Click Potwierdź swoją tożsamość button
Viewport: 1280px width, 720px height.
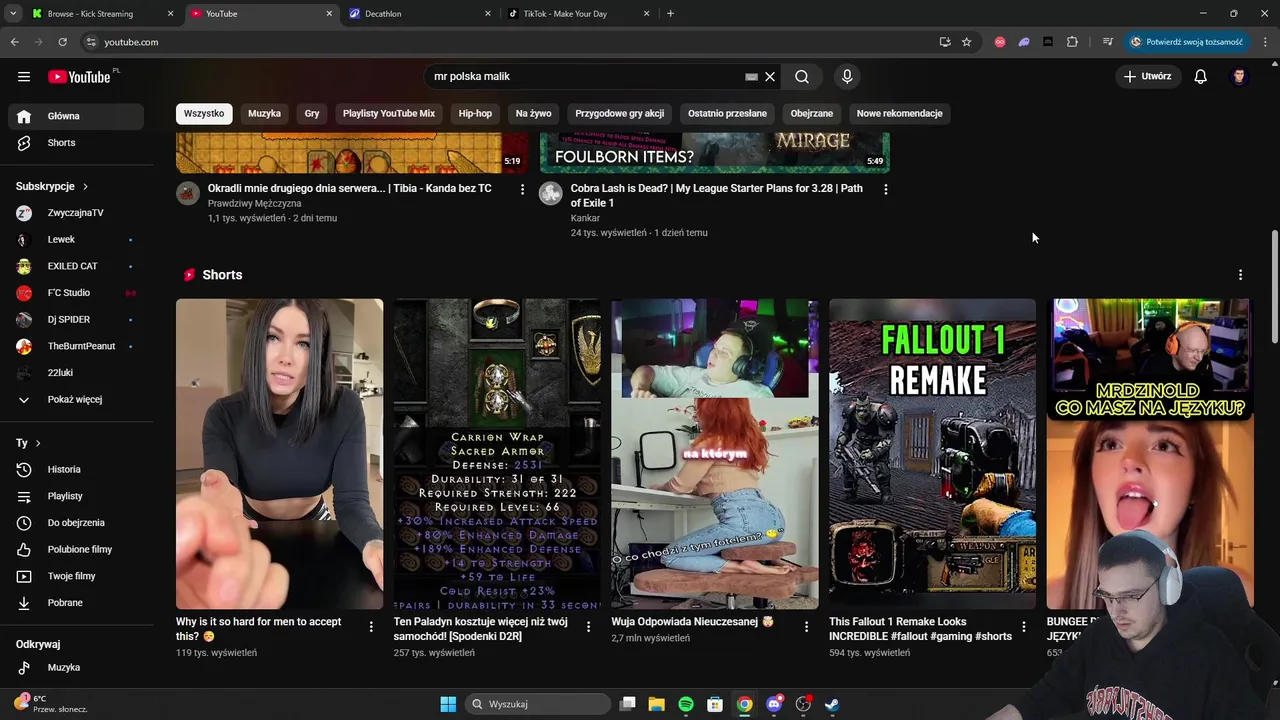1187,42
